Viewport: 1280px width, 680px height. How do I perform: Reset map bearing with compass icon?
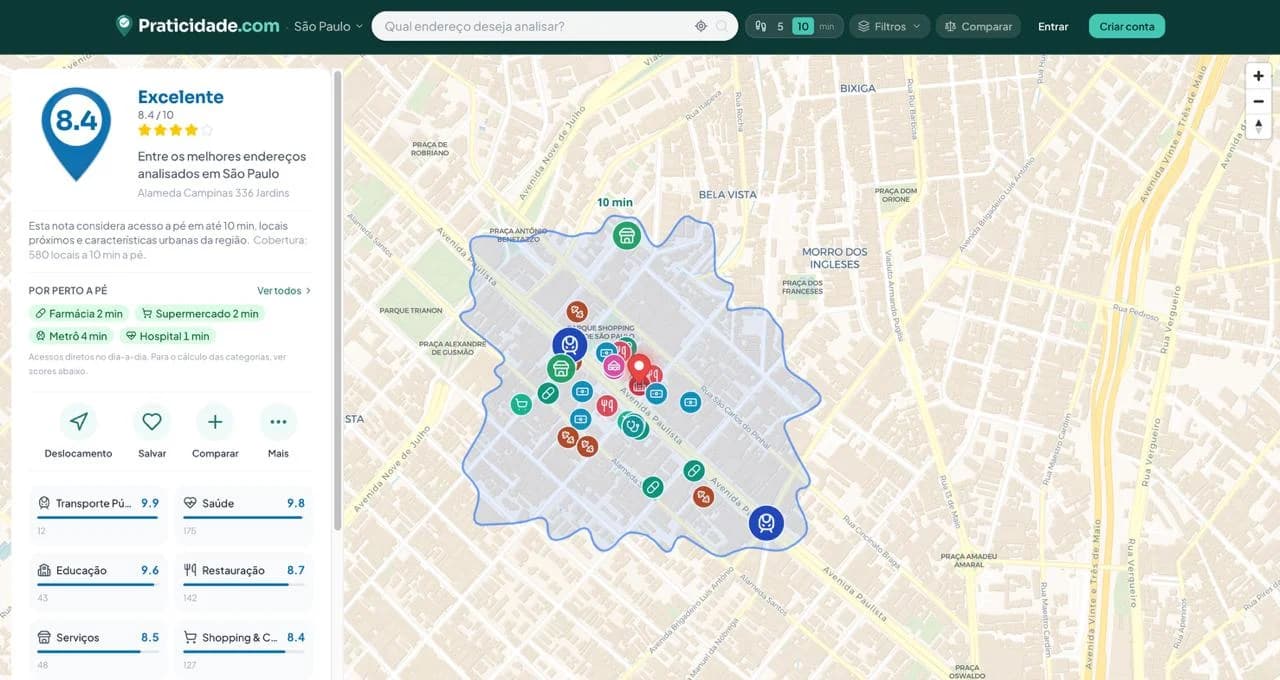point(1258,126)
